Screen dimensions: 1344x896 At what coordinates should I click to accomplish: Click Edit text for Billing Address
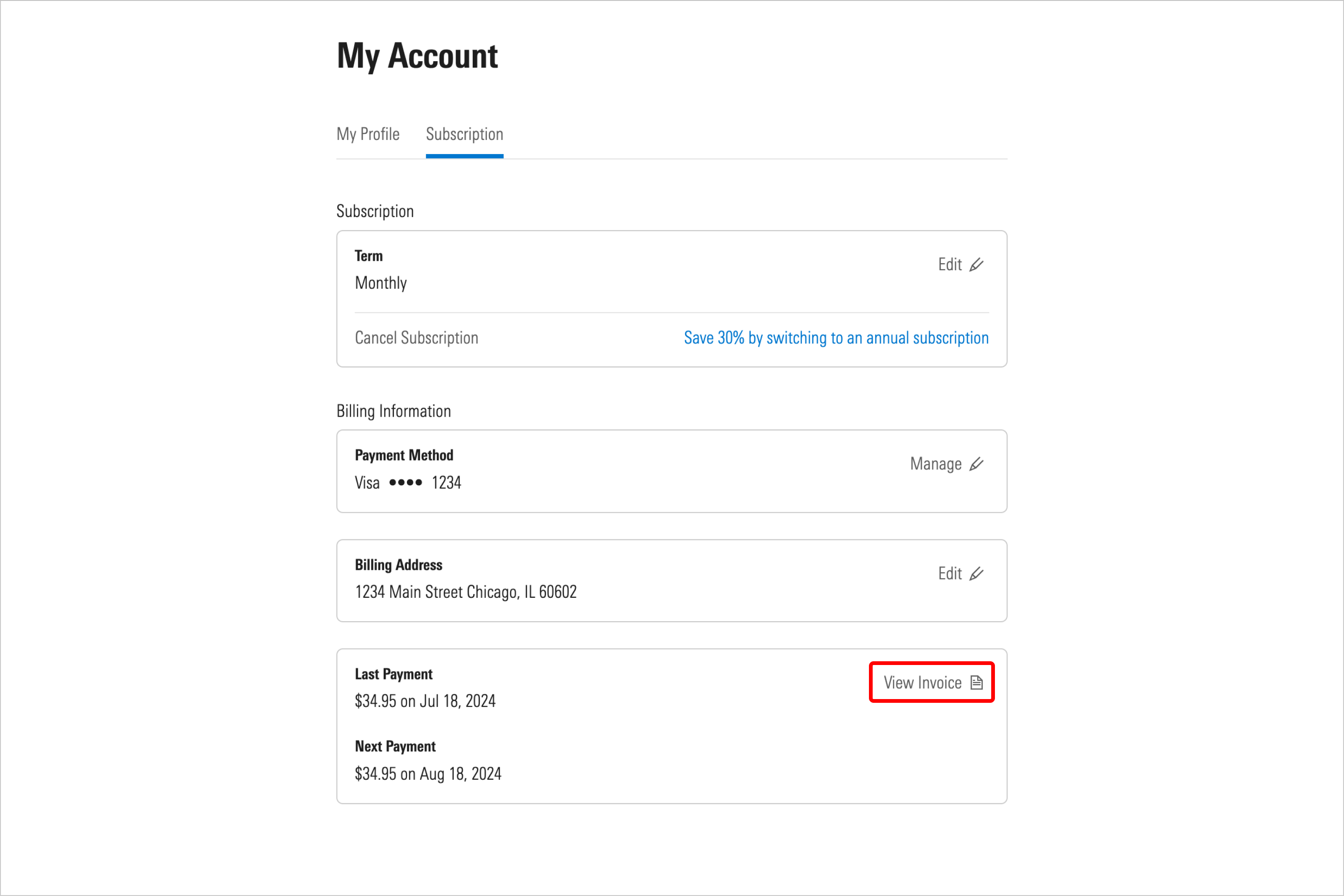pyautogui.click(x=950, y=574)
